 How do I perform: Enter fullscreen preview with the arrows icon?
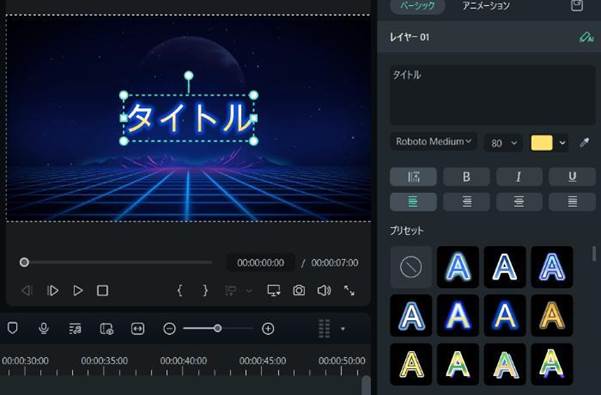[349, 290]
